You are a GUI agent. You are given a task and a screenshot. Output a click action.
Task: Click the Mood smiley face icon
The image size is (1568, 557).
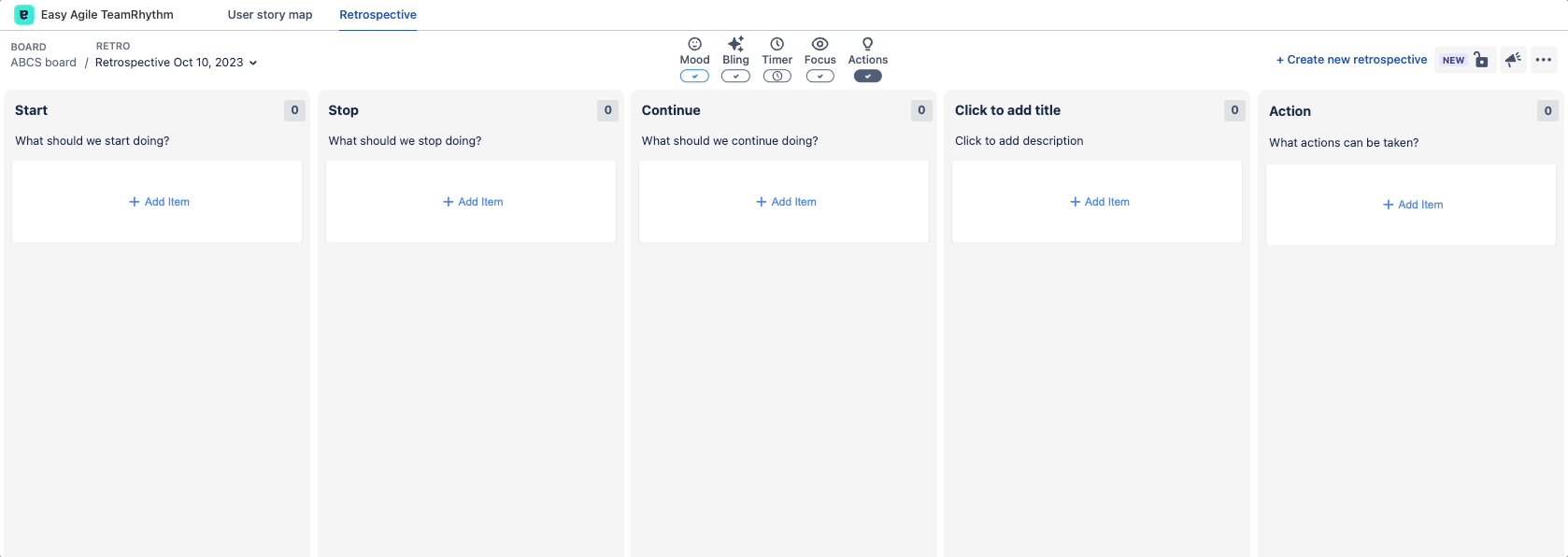[694, 44]
